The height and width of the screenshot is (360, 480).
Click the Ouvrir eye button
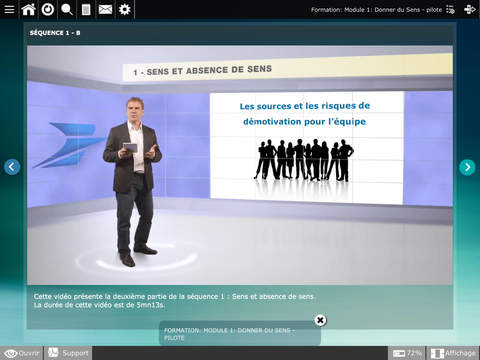coord(21,353)
